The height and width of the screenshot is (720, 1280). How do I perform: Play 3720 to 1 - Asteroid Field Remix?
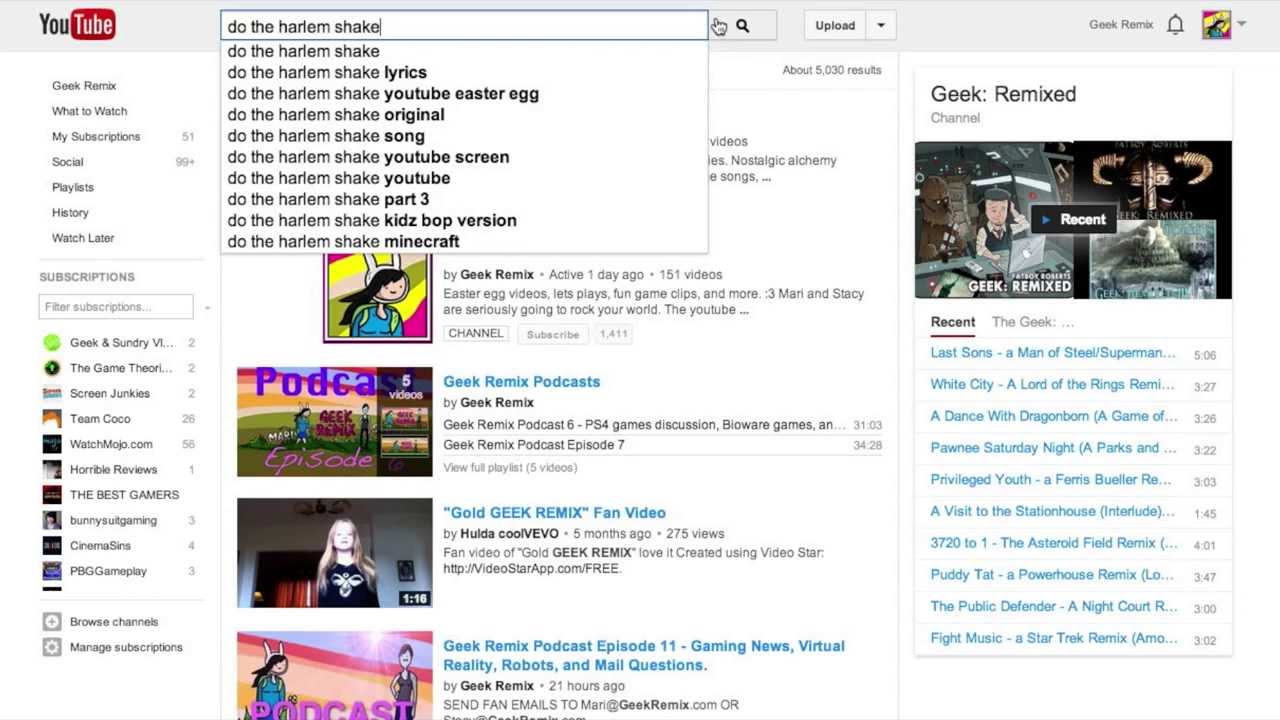coord(1055,543)
